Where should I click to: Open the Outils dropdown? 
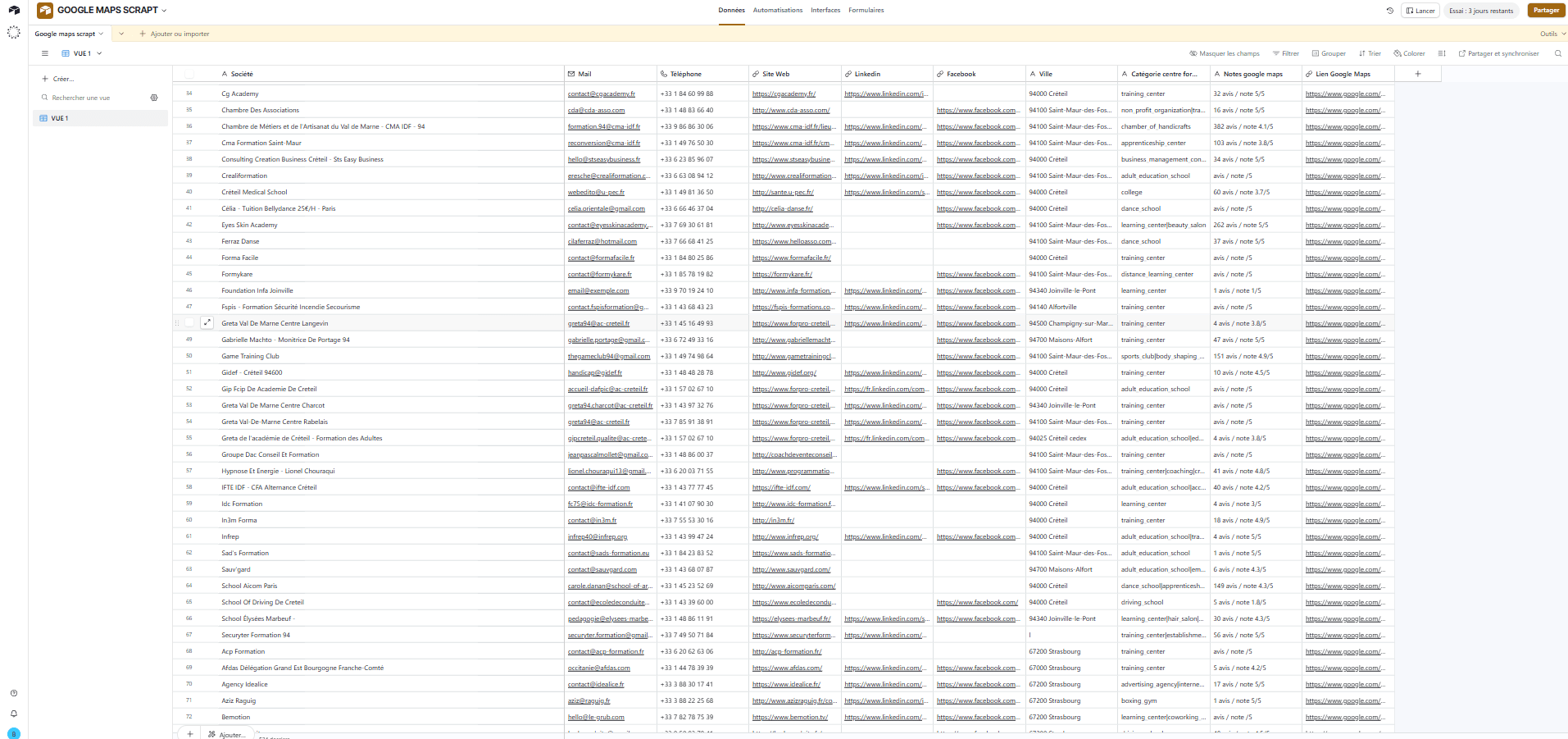(x=1553, y=34)
